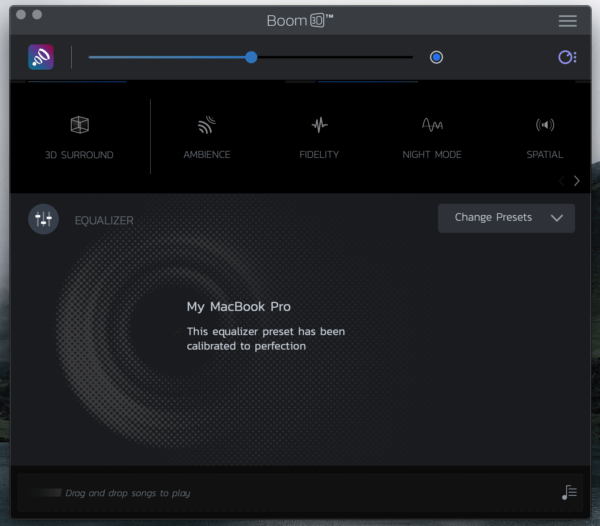Activate the Night Mode effect icon

click(431, 125)
